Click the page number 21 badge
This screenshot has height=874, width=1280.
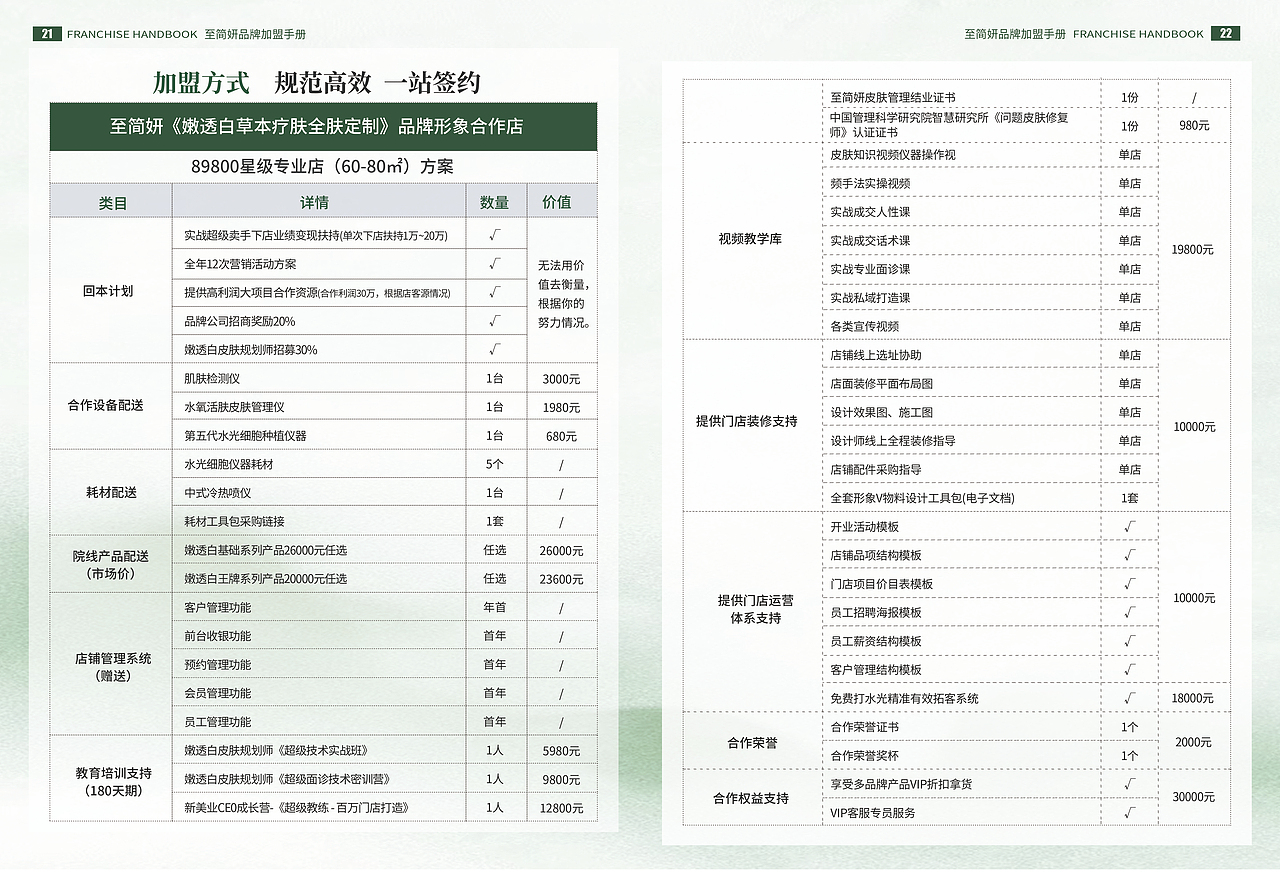tap(46, 34)
